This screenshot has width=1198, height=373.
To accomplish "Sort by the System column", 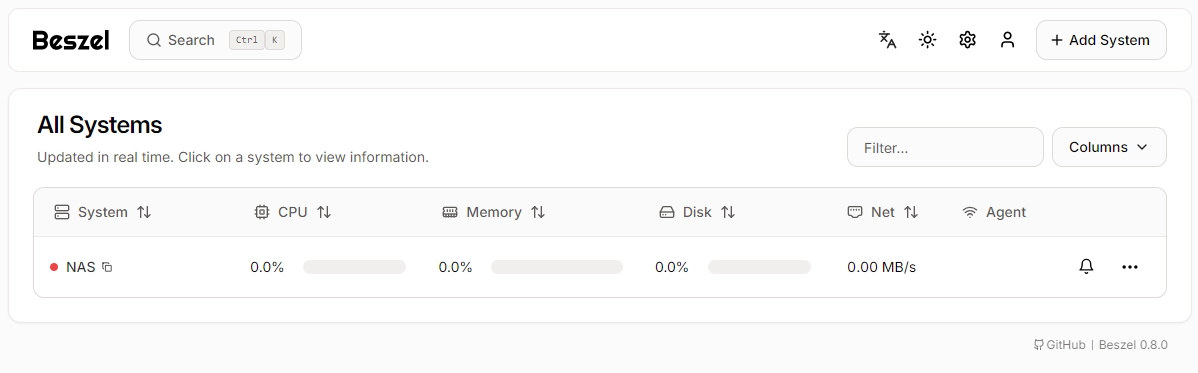I will (x=102, y=212).
